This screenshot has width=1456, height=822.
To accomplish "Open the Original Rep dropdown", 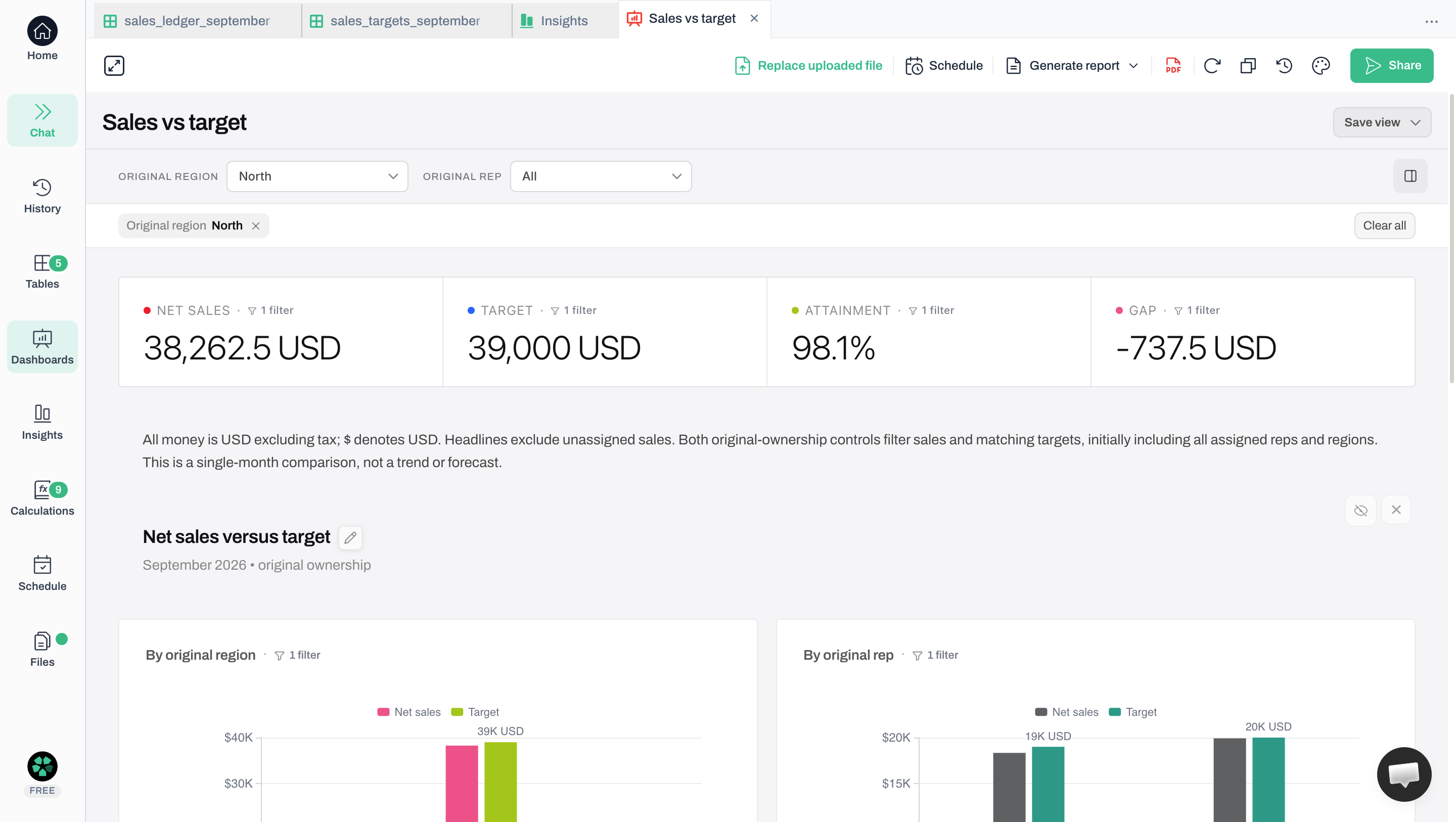I will (601, 176).
